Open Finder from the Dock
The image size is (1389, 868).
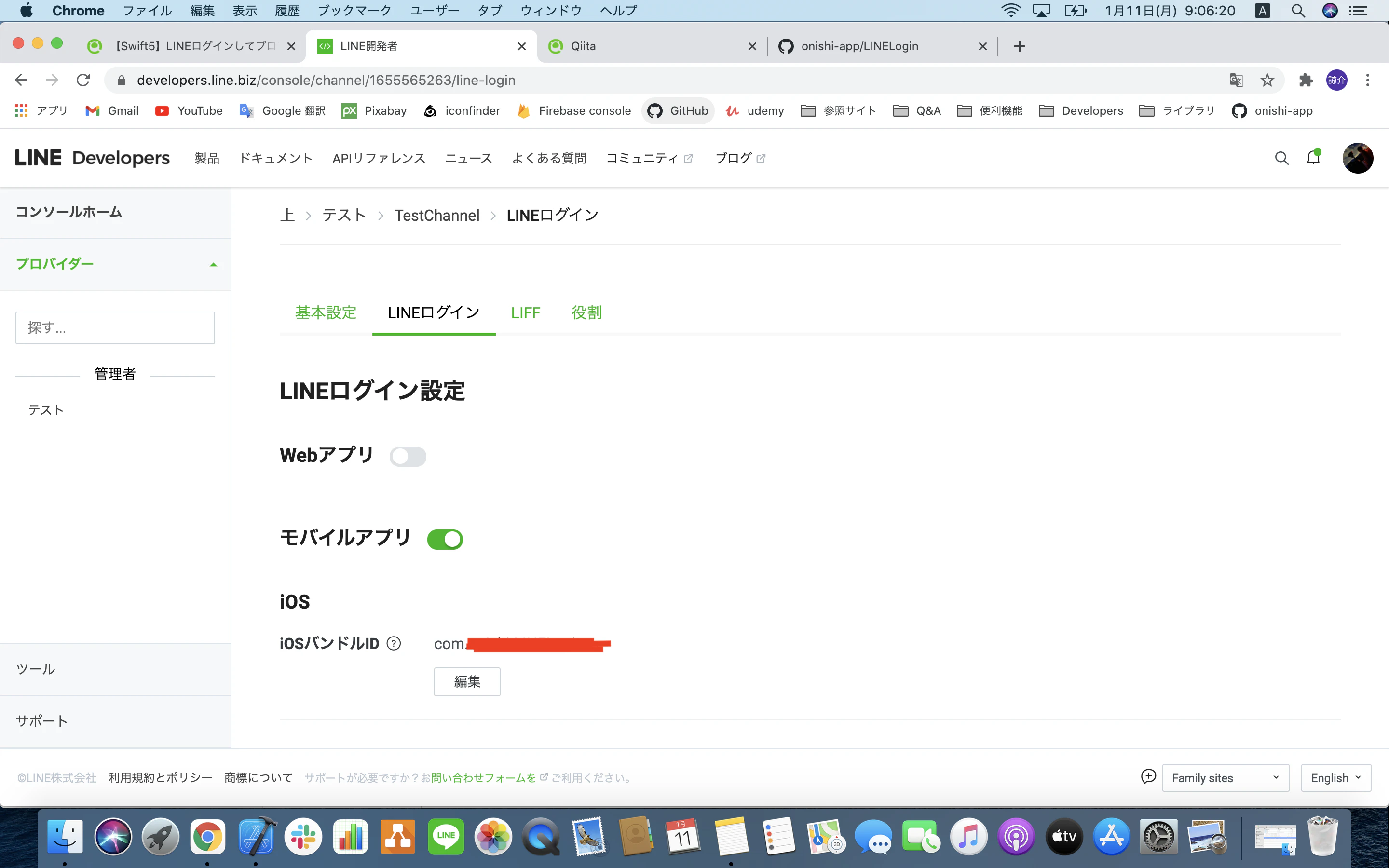coord(65,836)
